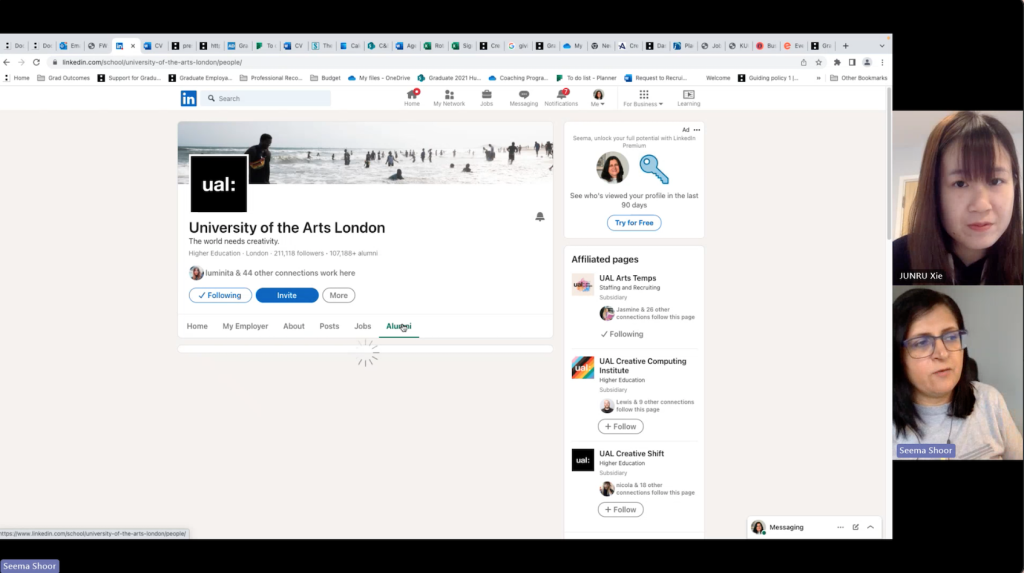Screen dimensions: 1024x573
Task: Open the My Network icon
Action: [449, 98]
